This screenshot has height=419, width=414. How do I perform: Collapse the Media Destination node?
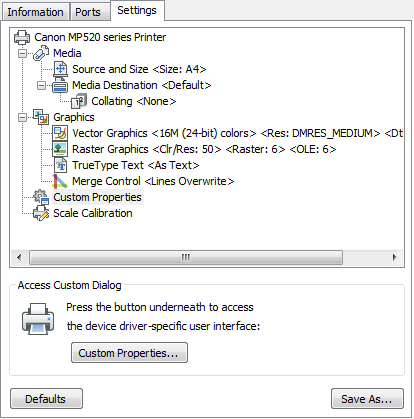tap(41, 85)
